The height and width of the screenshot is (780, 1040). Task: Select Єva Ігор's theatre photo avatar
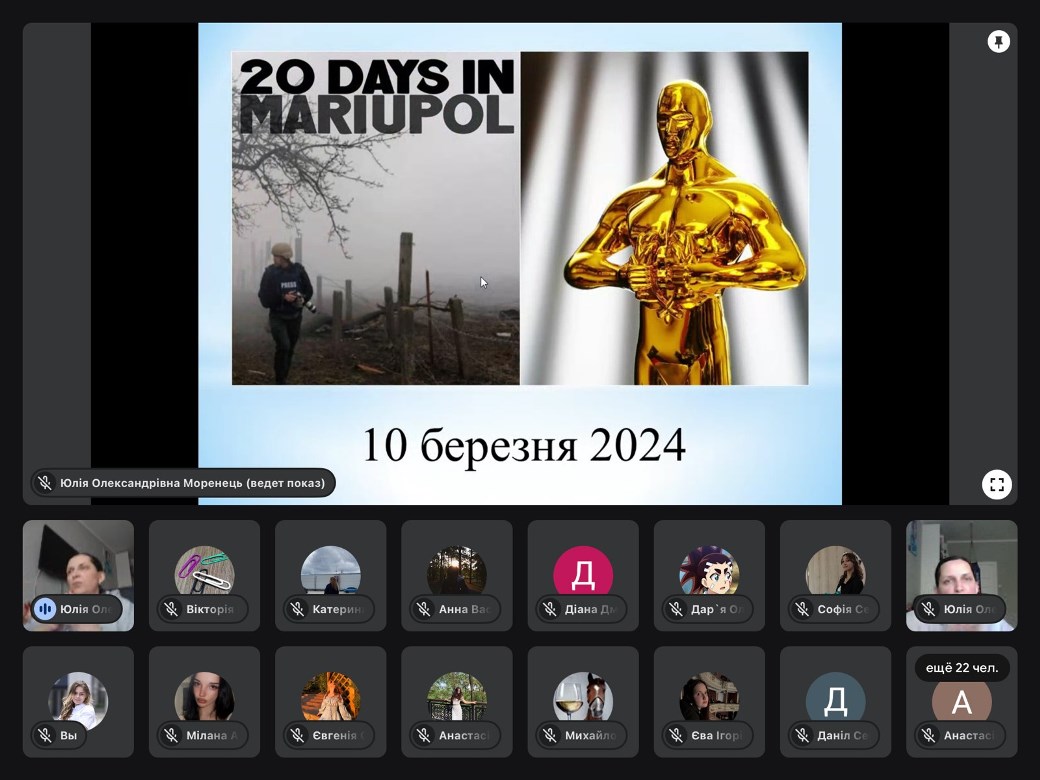pyautogui.click(x=709, y=698)
